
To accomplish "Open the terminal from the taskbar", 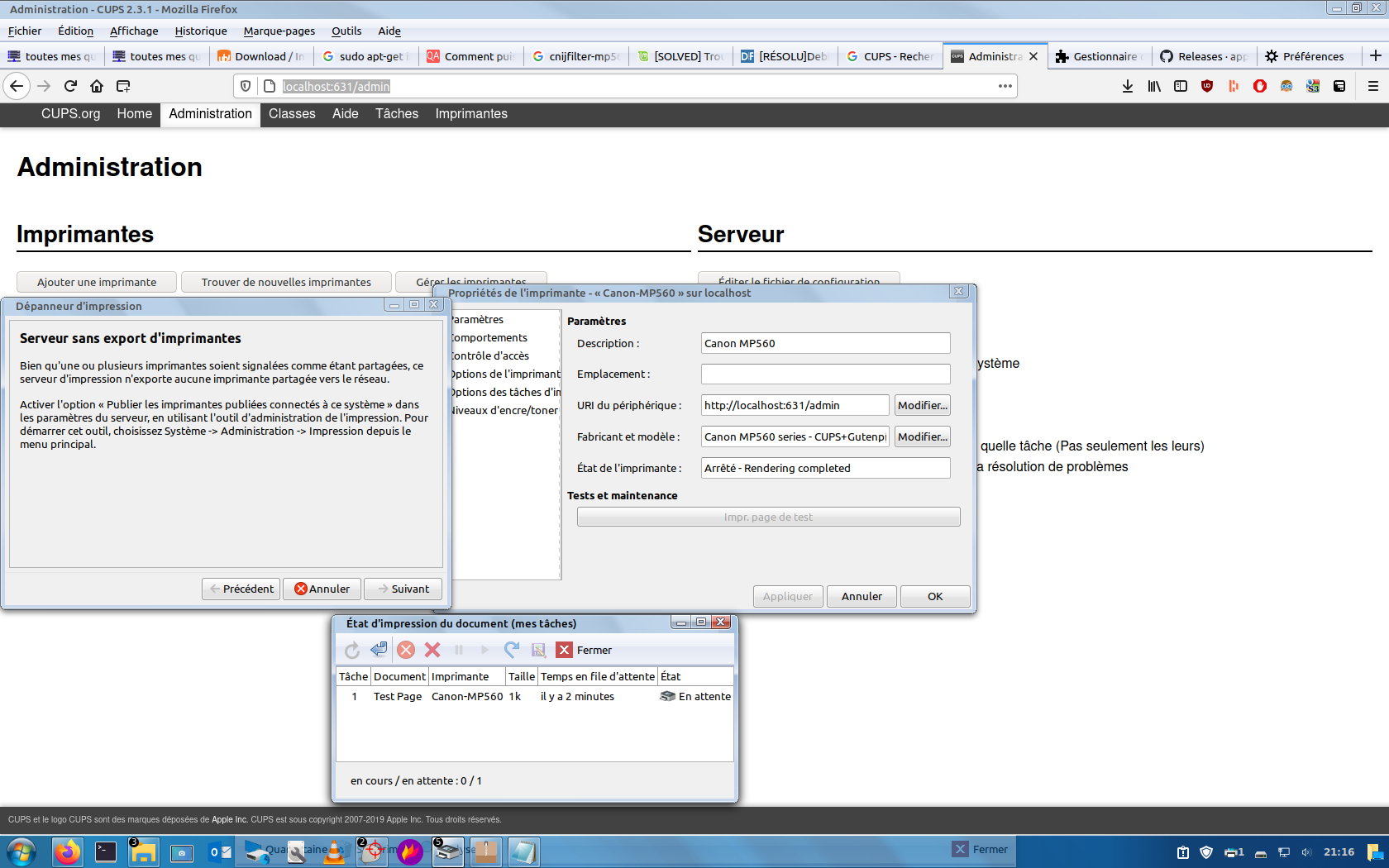I will (x=106, y=851).
